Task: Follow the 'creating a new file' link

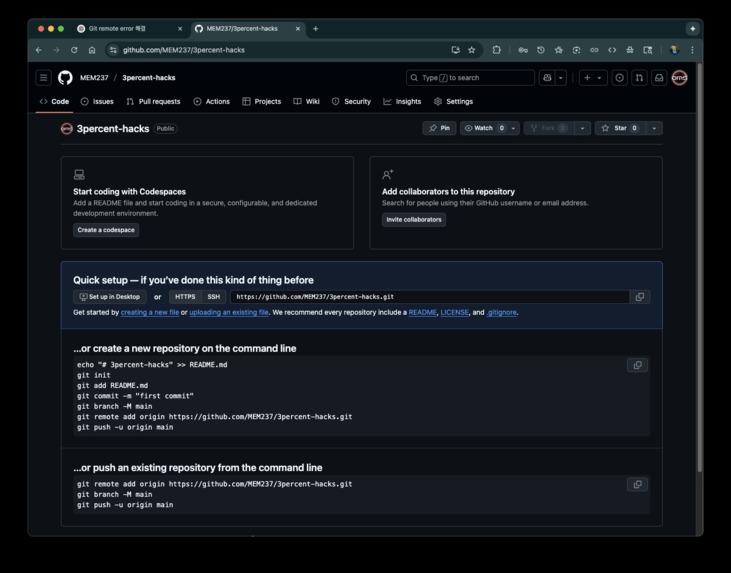Action: click(x=150, y=312)
